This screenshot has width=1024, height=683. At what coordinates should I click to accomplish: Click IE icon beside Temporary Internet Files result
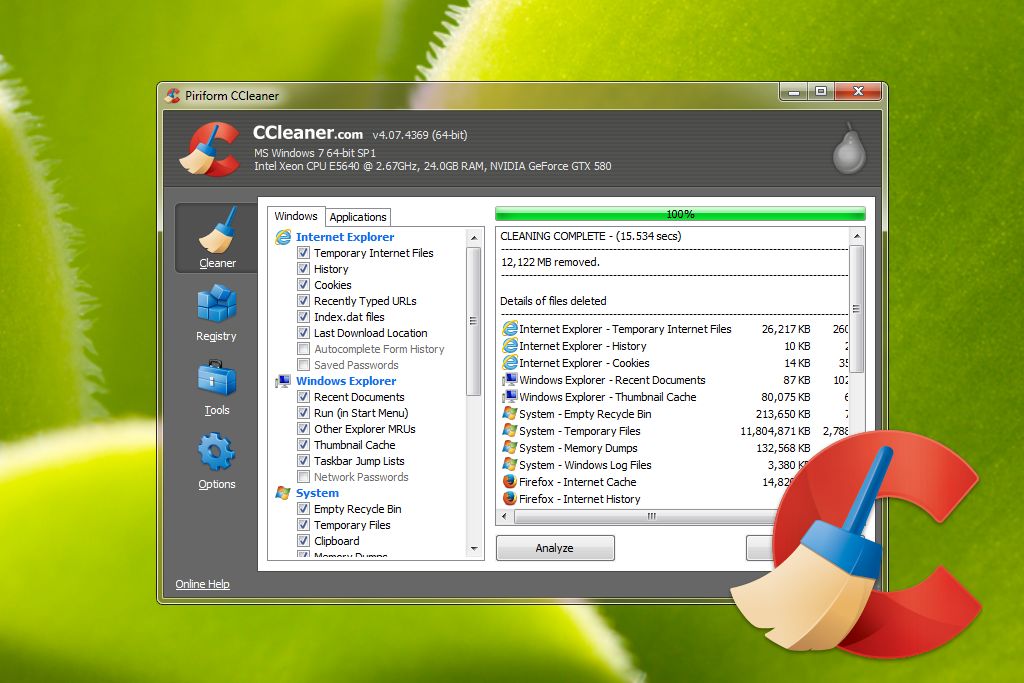tap(509, 329)
